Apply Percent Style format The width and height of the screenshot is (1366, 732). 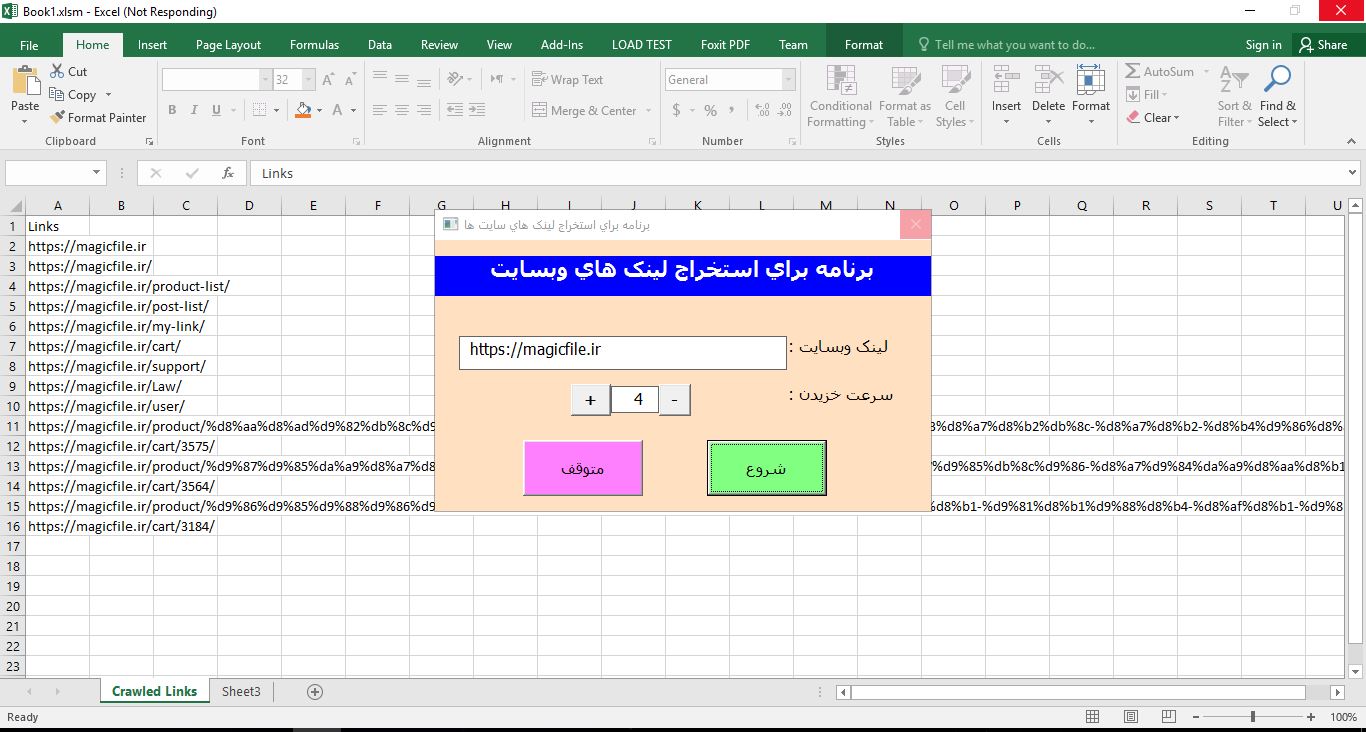tap(710, 110)
